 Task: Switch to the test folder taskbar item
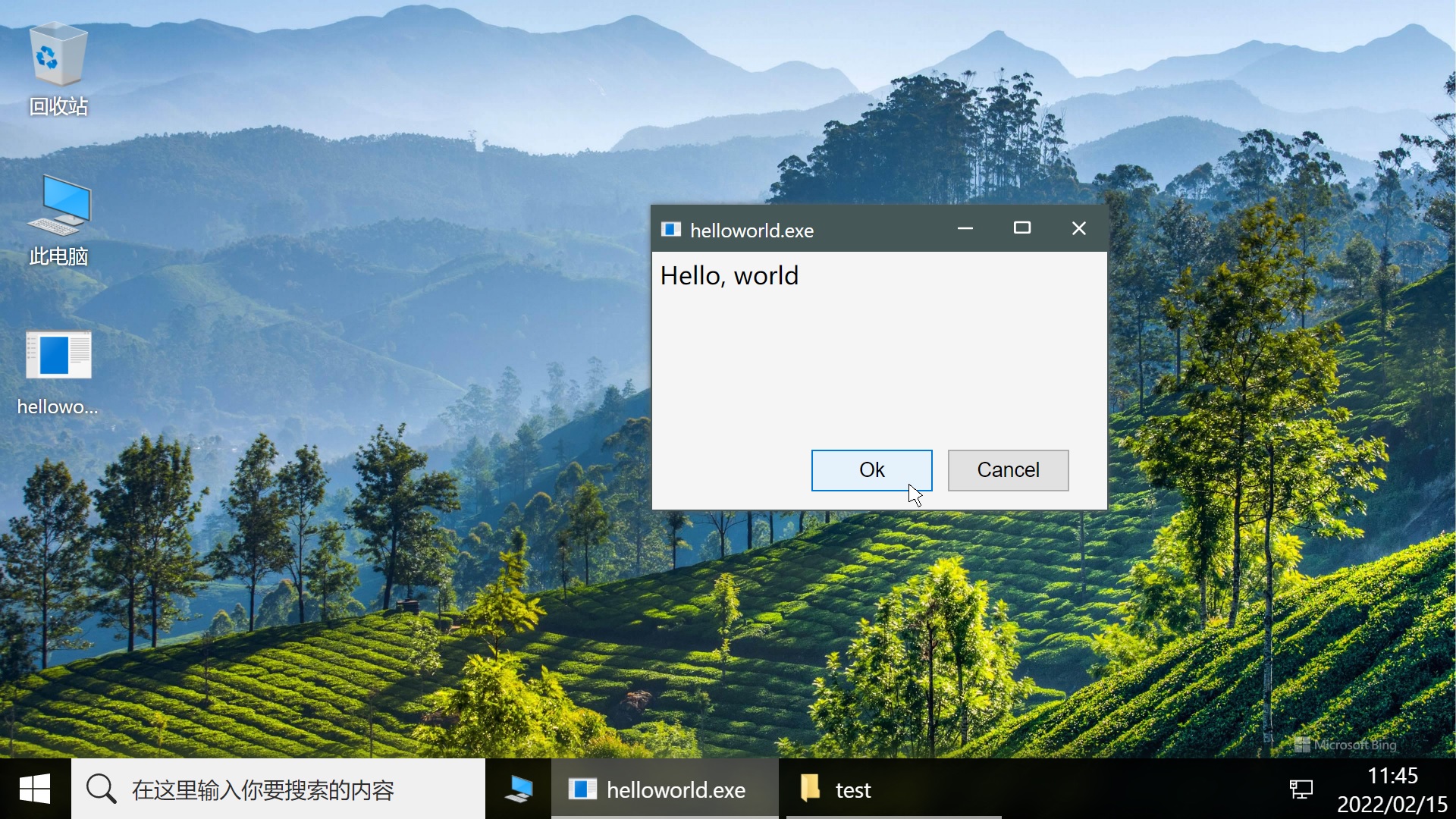tap(838, 789)
